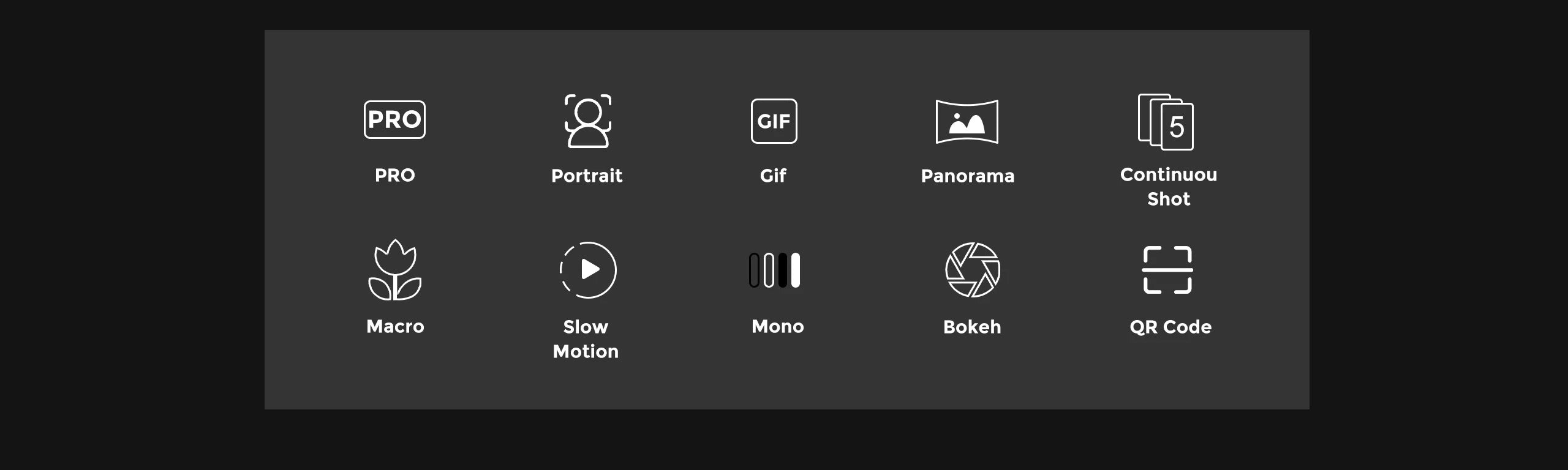Click the Macro text label

click(395, 327)
